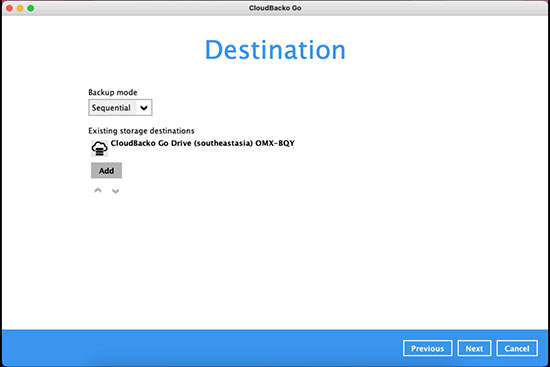The height and width of the screenshot is (367, 550).
Task: Click the Existing storage destinations label
Action: (141, 131)
